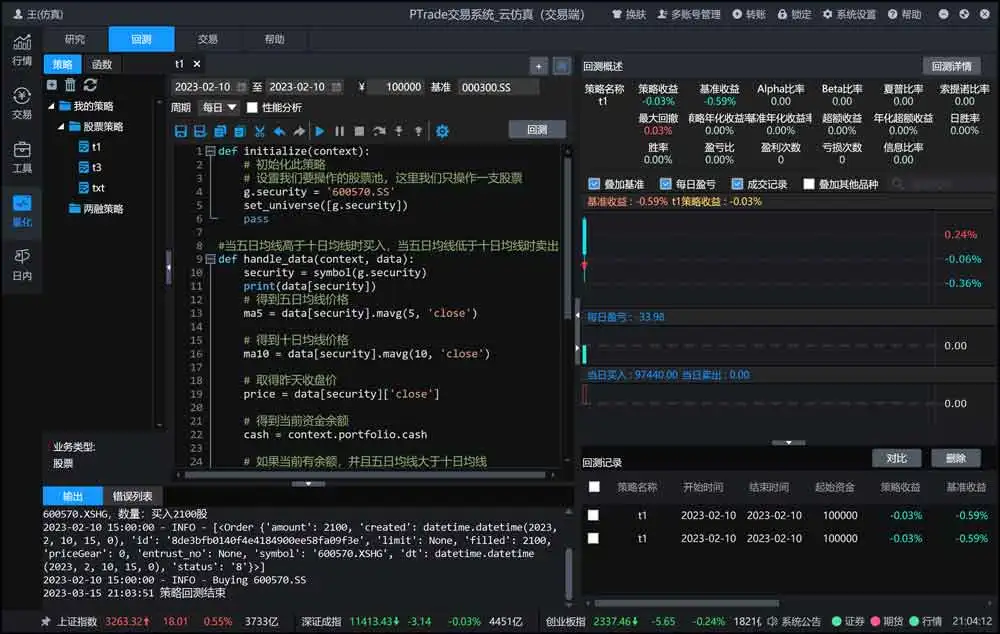This screenshot has width=1000, height=634.
Task: Collapse the 我的策略 tree folder
Action: (51, 107)
